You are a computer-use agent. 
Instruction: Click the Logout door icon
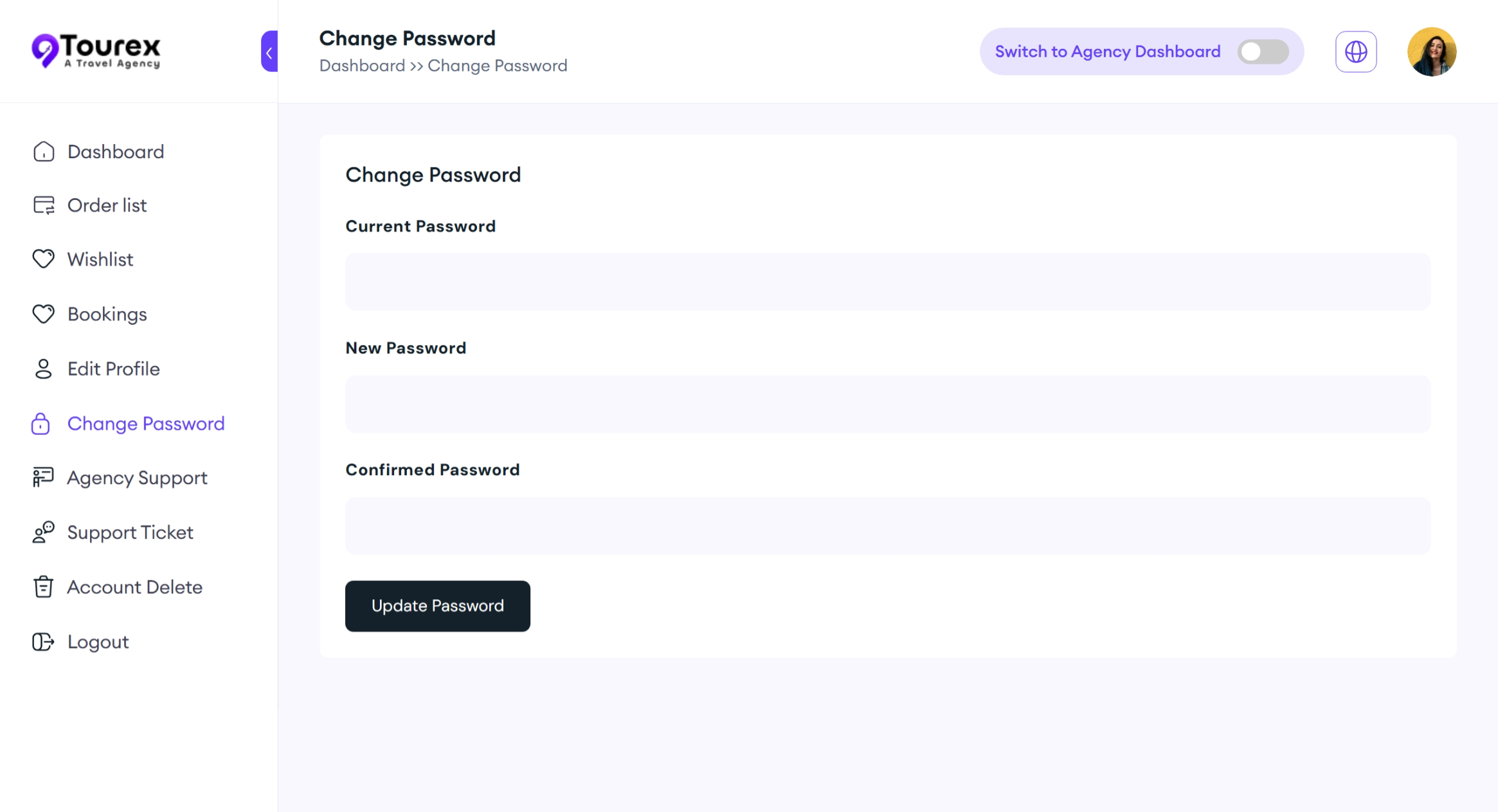[x=44, y=642]
